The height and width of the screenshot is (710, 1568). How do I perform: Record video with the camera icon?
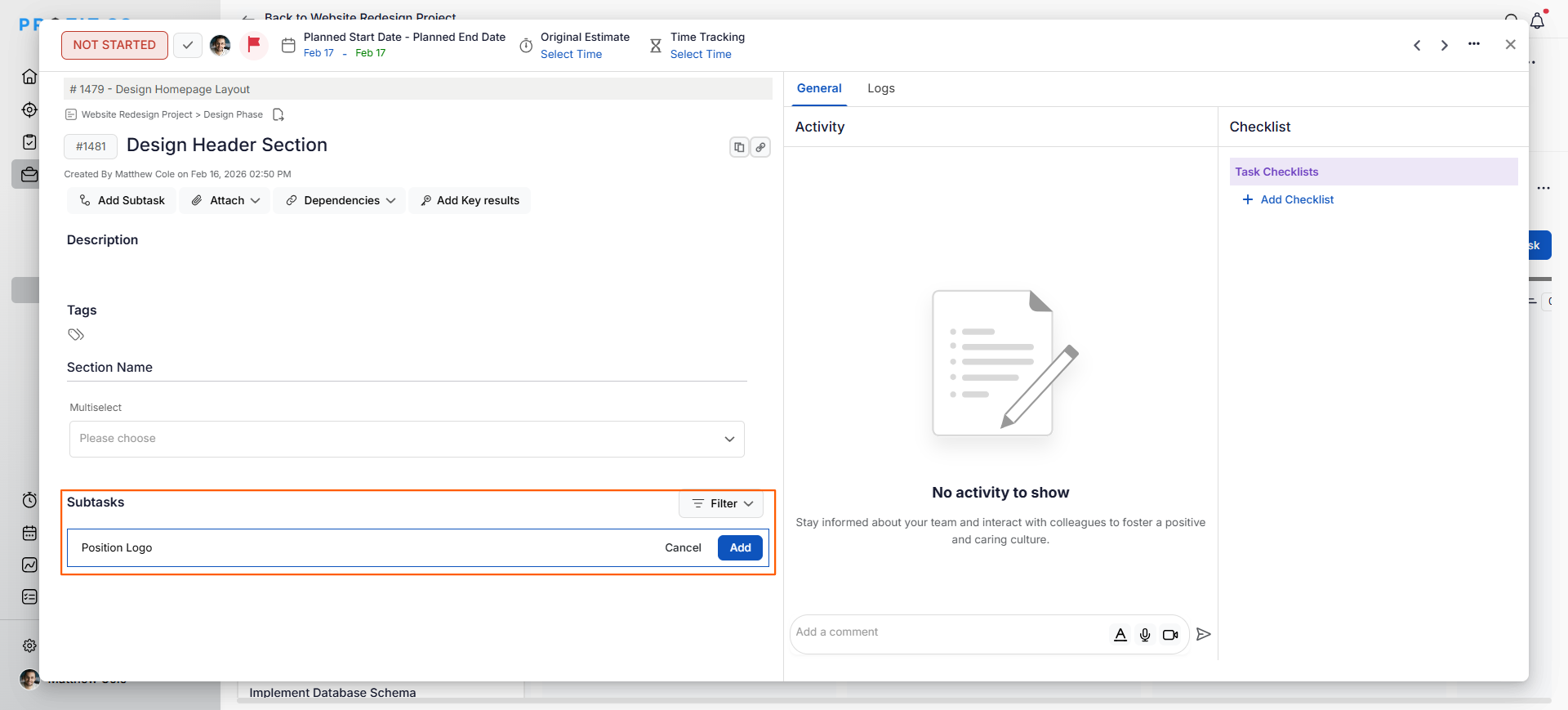(x=1170, y=635)
